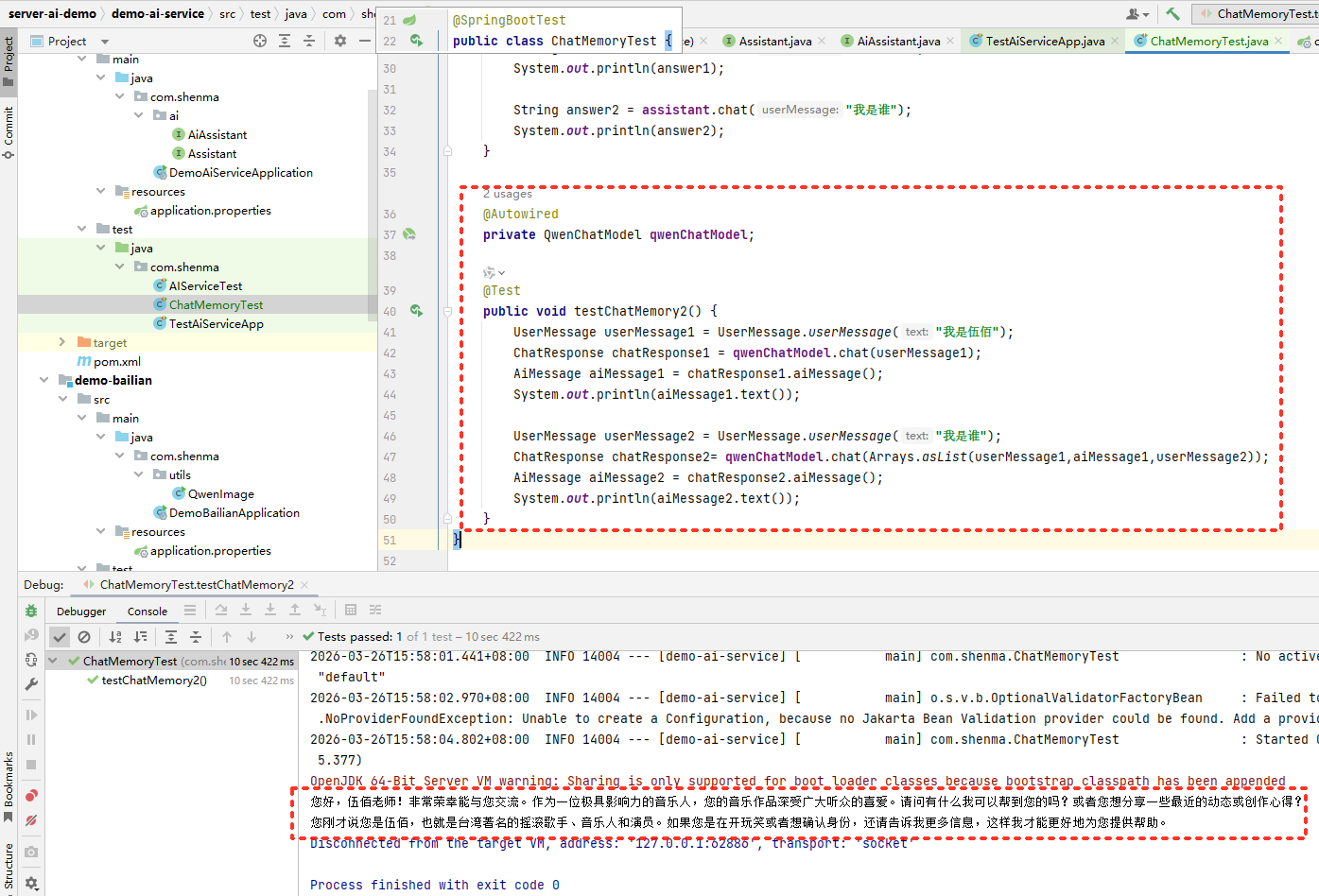1319x896 pixels.
Task: Click the rerun debug bug icon
Action: [31, 611]
